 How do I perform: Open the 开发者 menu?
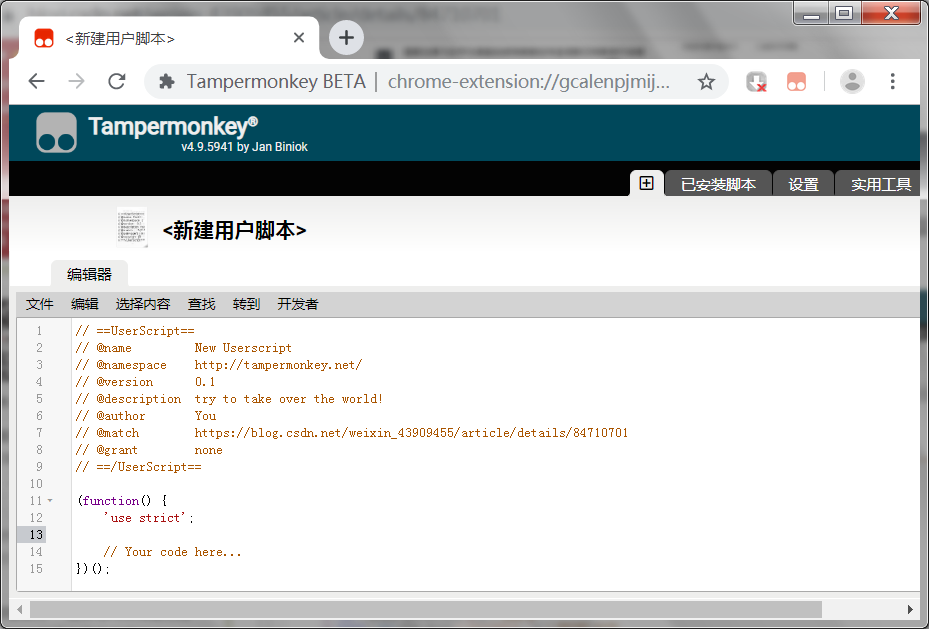pyautogui.click(x=298, y=304)
